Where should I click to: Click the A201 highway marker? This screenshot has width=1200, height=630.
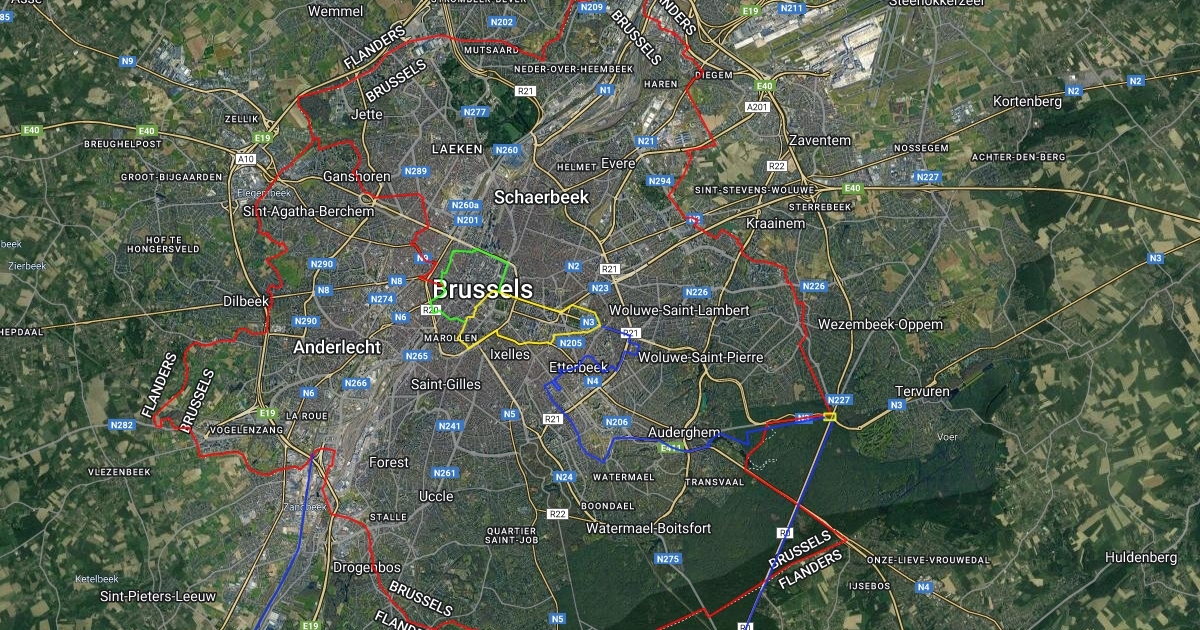756,106
